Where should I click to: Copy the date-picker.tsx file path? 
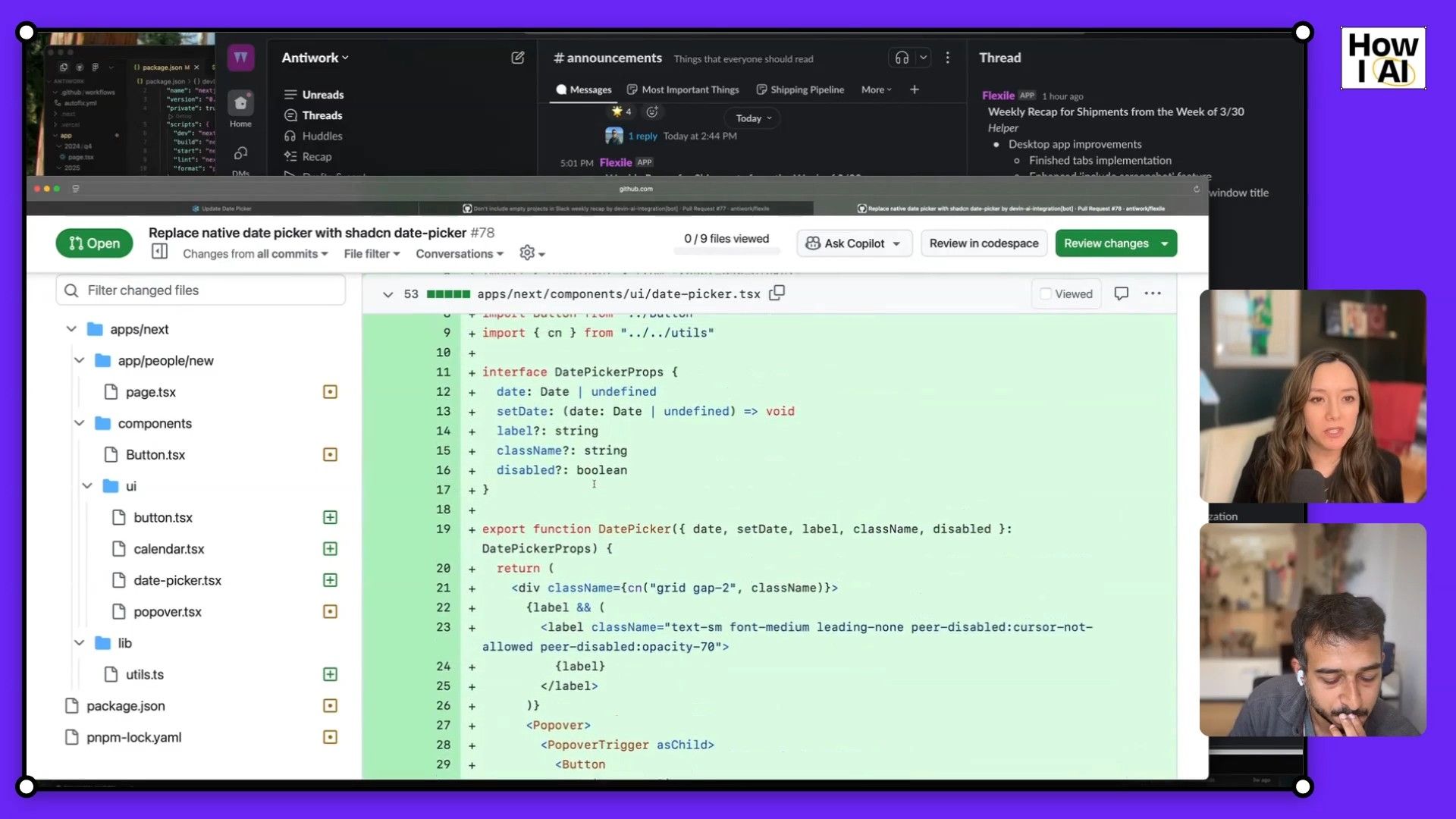[777, 293]
